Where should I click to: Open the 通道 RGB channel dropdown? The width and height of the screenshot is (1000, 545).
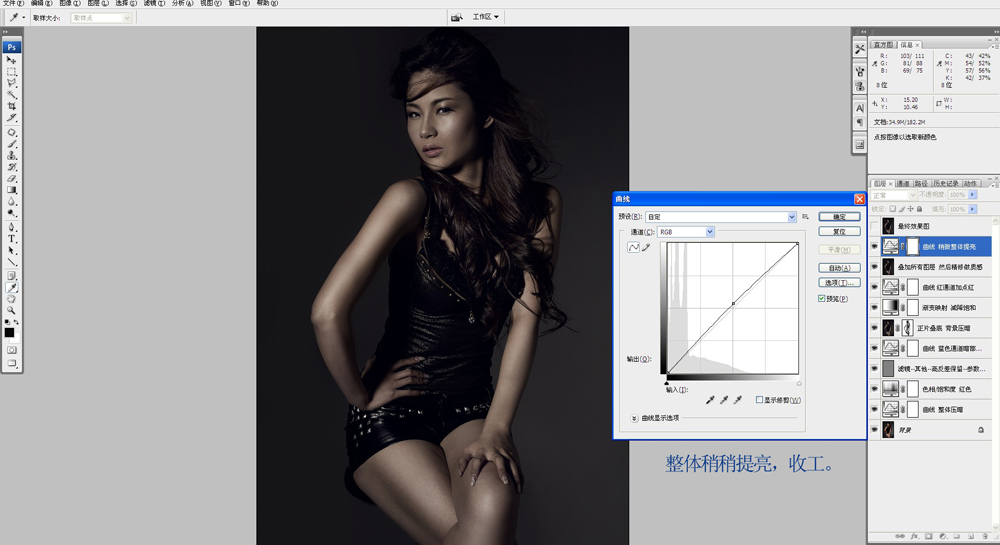(x=710, y=232)
